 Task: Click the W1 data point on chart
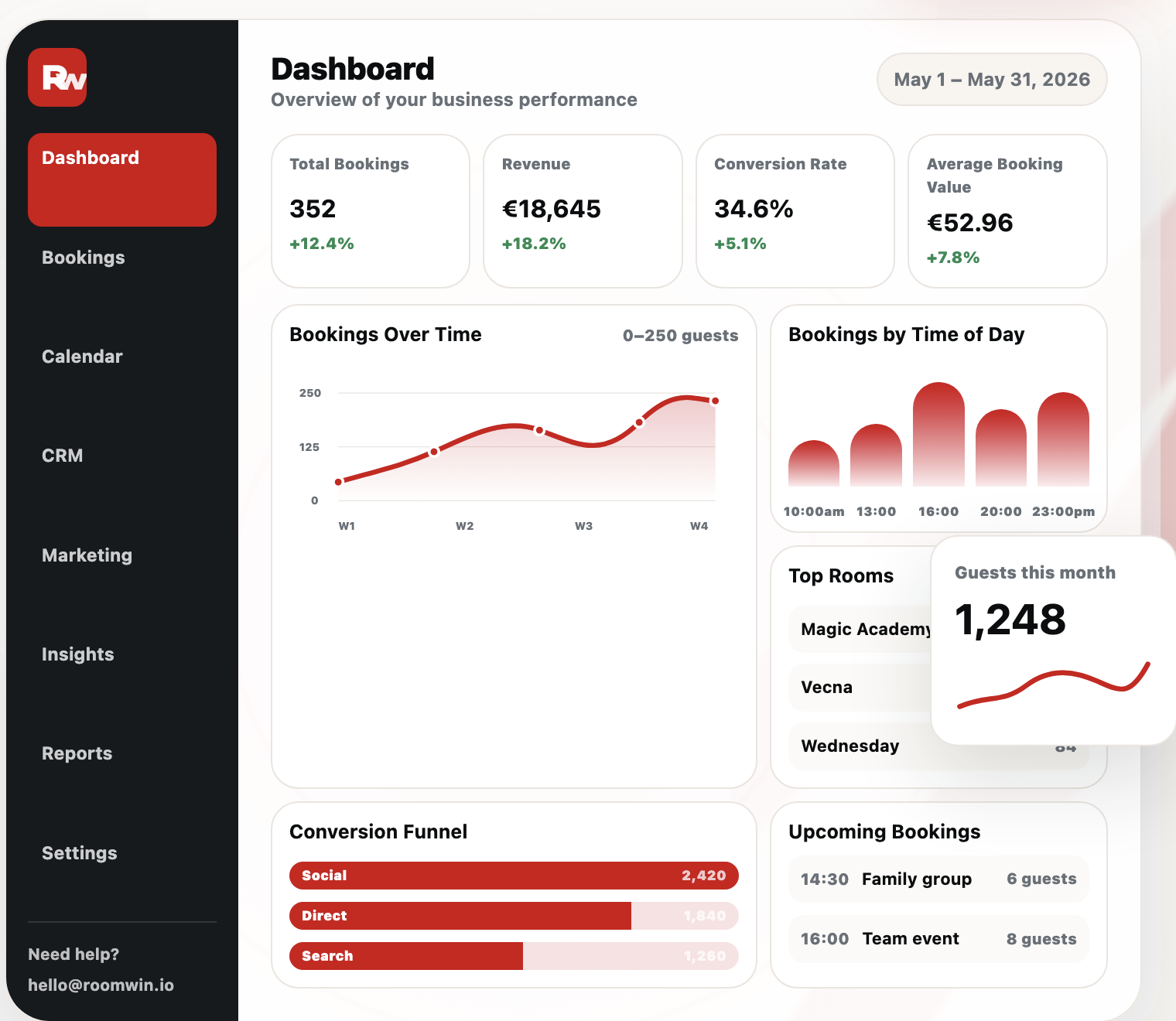point(339,482)
